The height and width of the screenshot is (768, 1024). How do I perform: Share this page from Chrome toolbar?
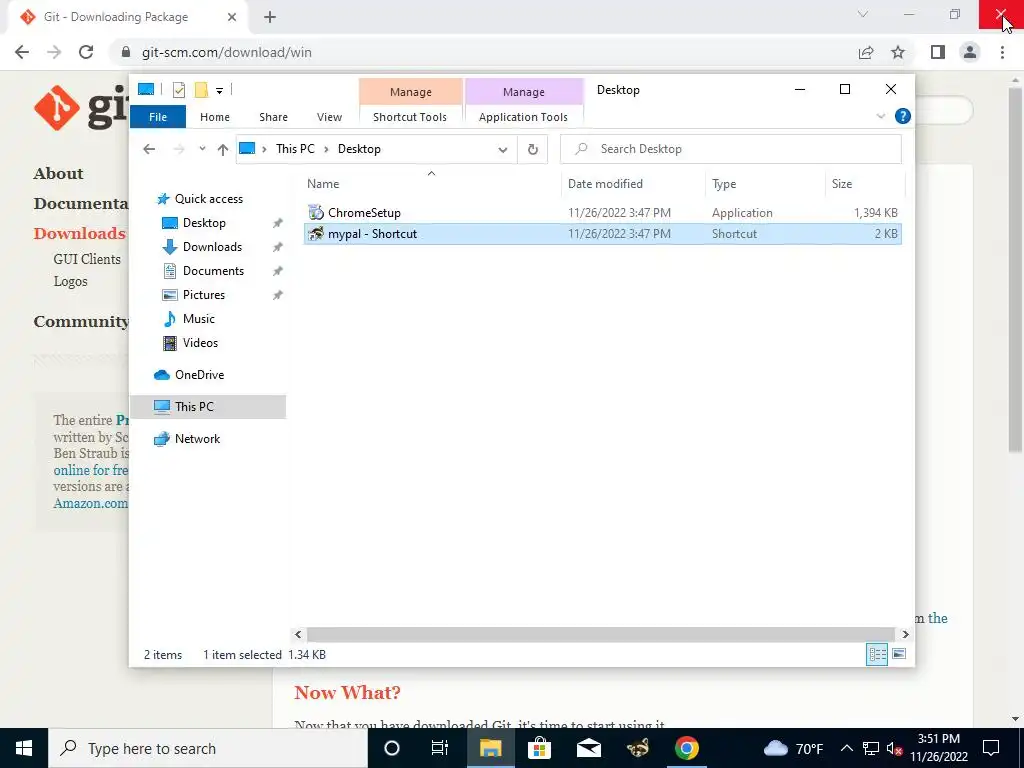click(x=866, y=52)
